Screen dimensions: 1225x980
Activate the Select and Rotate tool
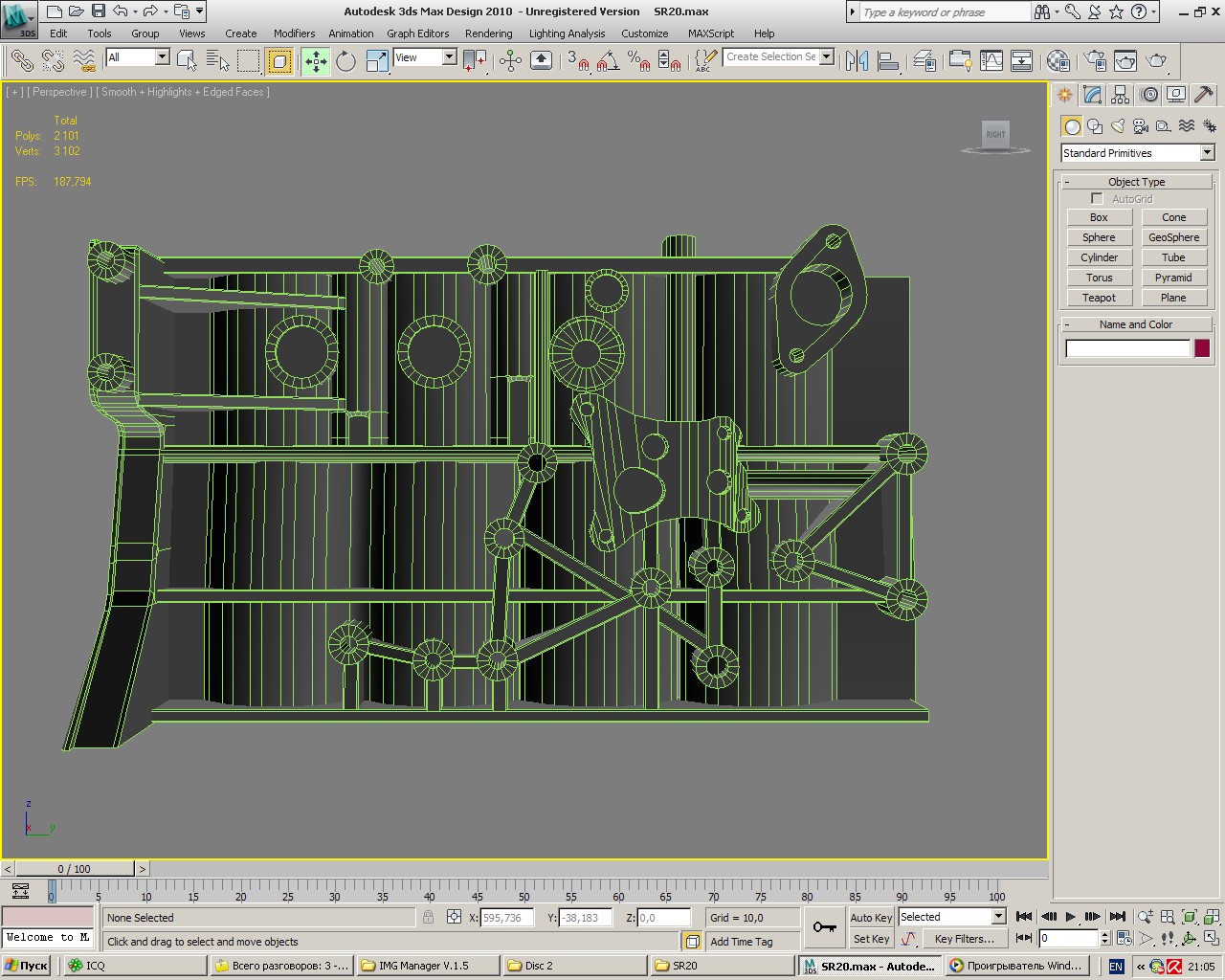(x=345, y=61)
